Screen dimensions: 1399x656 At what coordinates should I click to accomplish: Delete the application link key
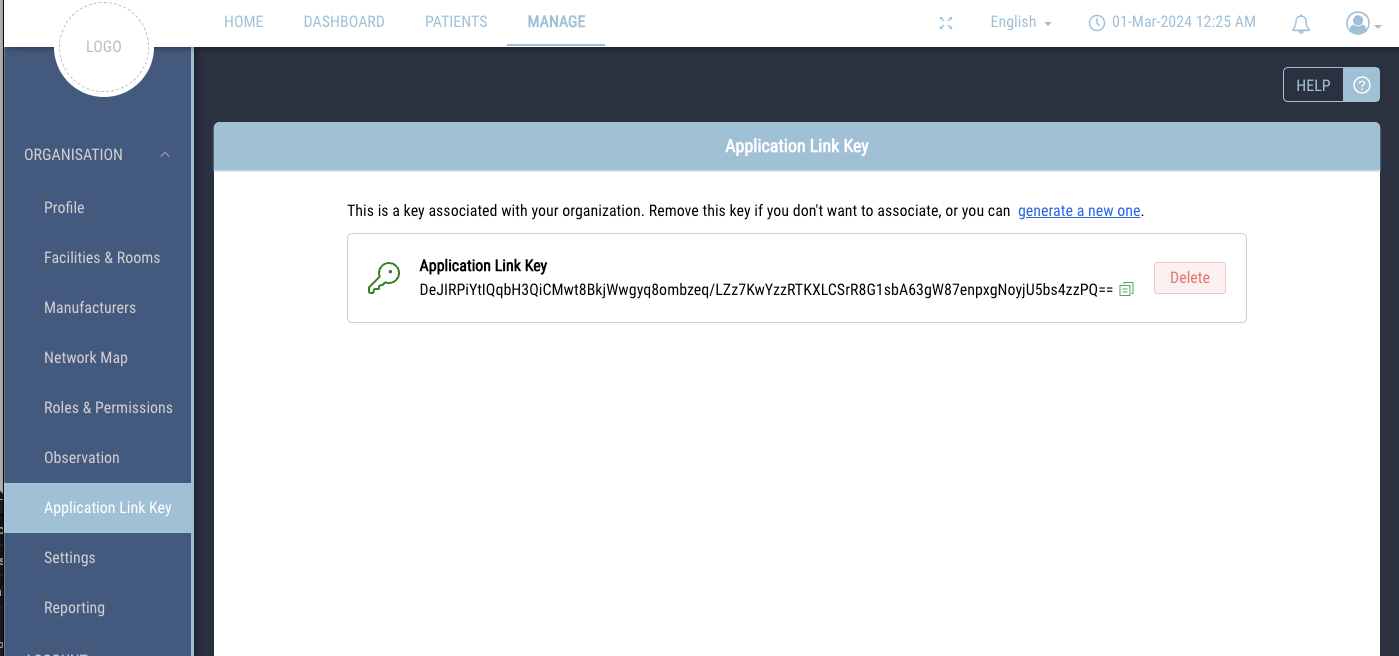tap(1189, 278)
